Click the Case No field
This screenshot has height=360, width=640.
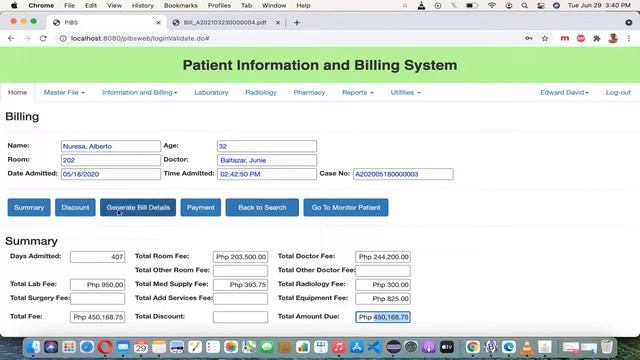coord(403,174)
